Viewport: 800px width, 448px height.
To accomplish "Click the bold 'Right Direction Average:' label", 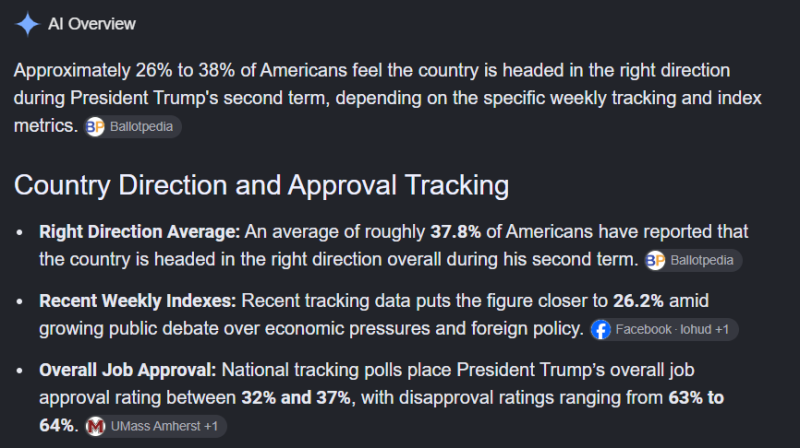I will click(139, 232).
